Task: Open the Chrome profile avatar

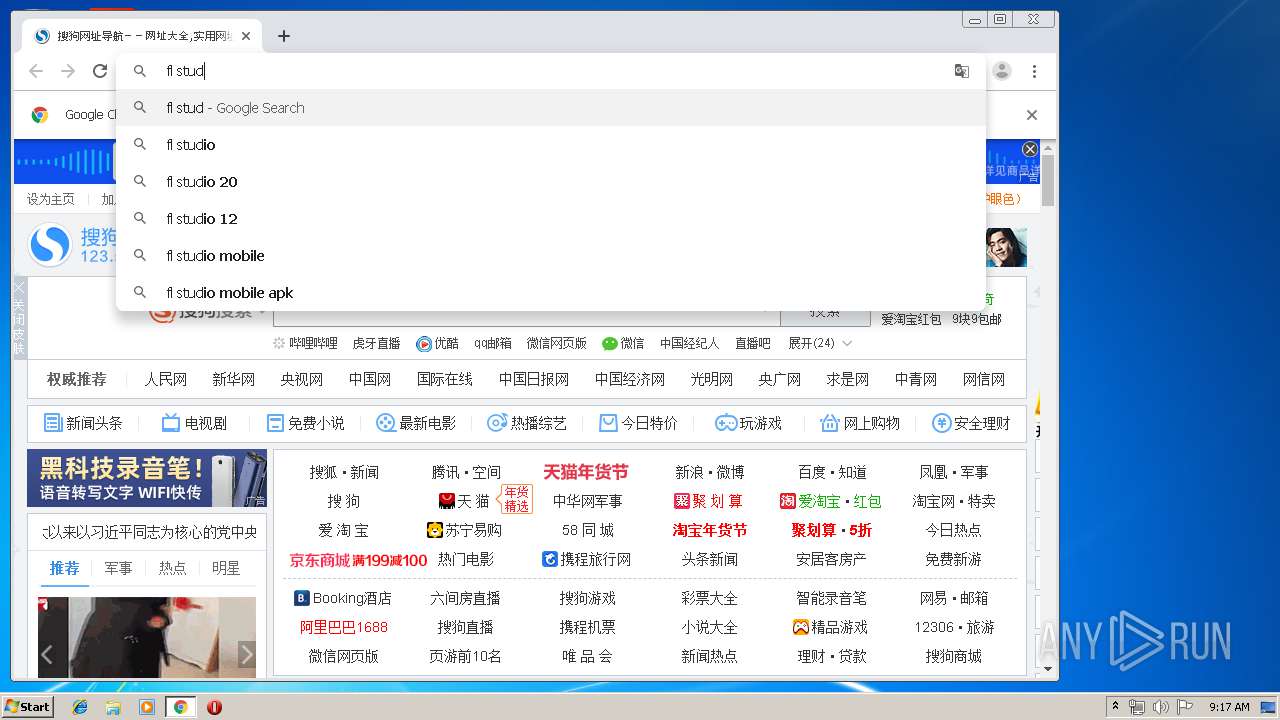Action: (1002, 71)
